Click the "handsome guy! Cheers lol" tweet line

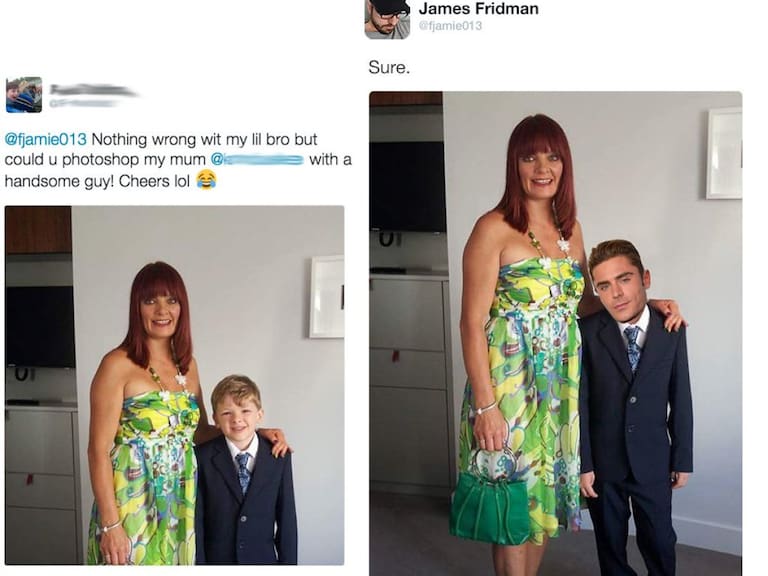tap(98, 181)
